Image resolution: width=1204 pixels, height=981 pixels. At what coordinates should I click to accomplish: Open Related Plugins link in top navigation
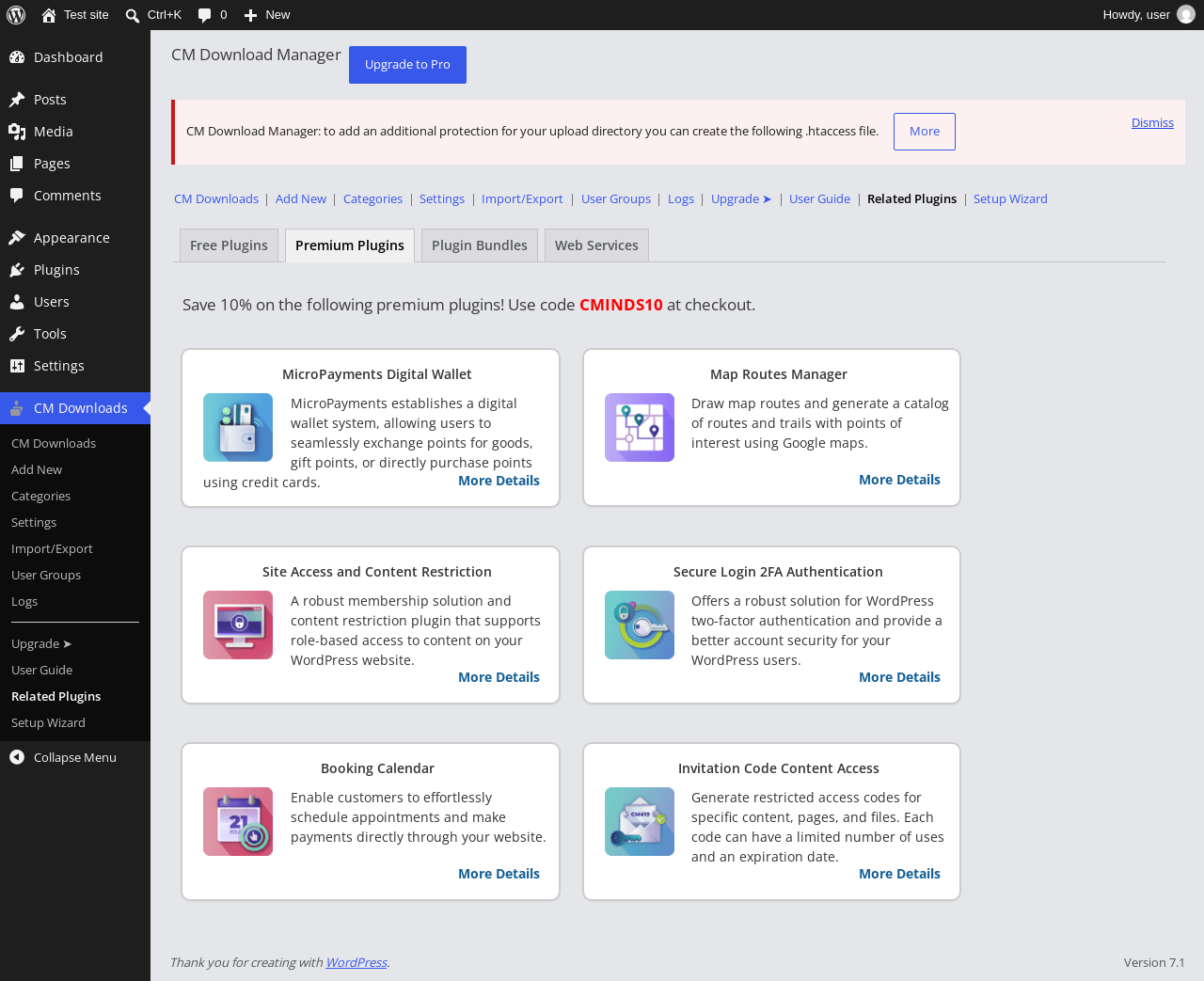[x=911, y=198]
